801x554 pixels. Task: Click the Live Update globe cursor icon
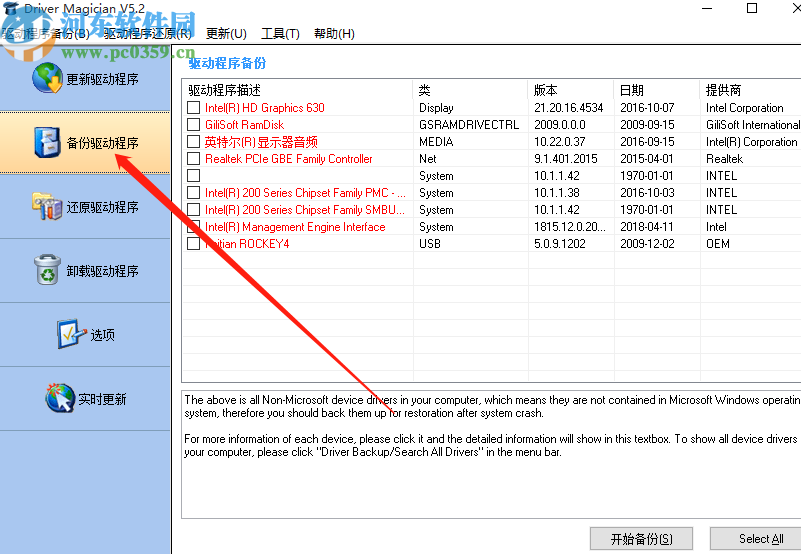point(60,398)
